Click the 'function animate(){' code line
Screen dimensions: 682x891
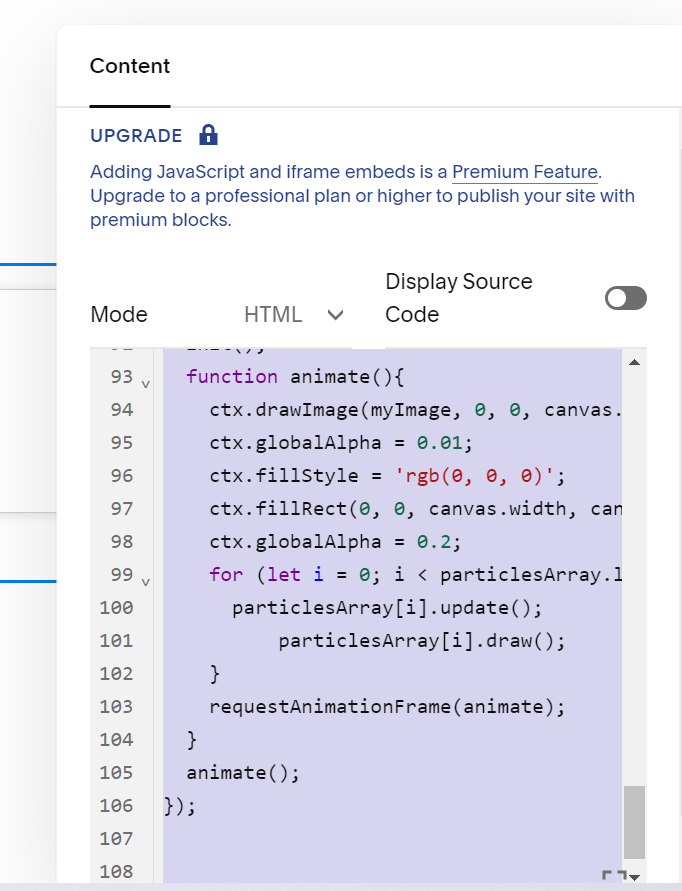[295, 377]
